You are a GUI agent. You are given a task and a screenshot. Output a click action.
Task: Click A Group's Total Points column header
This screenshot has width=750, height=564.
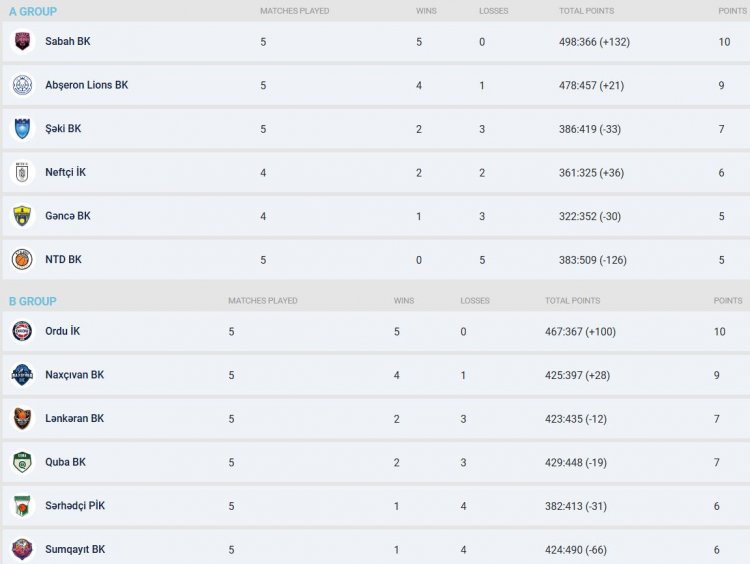tap(587, 11)
